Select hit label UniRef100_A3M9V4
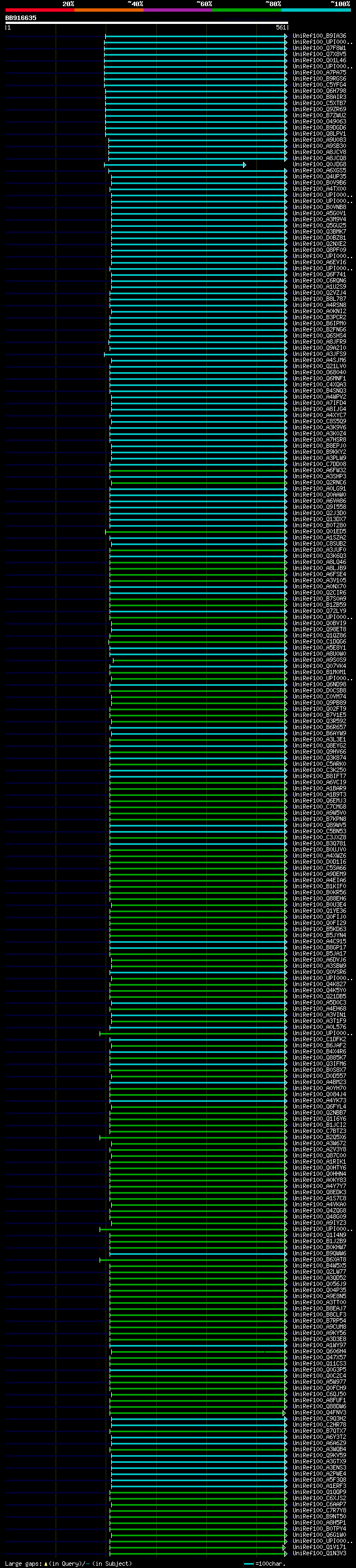This screenshot has height=1568, width=356. [x=319, y=220]
